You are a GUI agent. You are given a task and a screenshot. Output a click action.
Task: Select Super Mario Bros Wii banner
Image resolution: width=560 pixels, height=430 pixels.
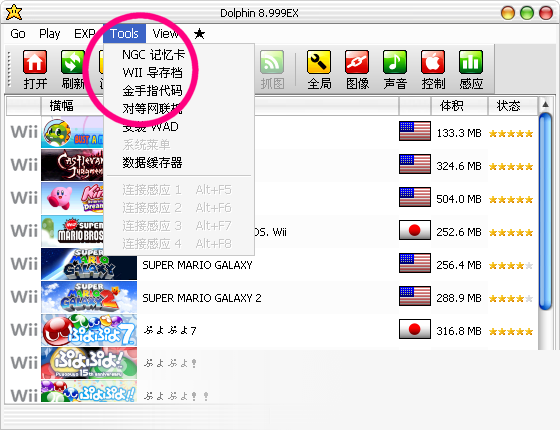(72, 231)
